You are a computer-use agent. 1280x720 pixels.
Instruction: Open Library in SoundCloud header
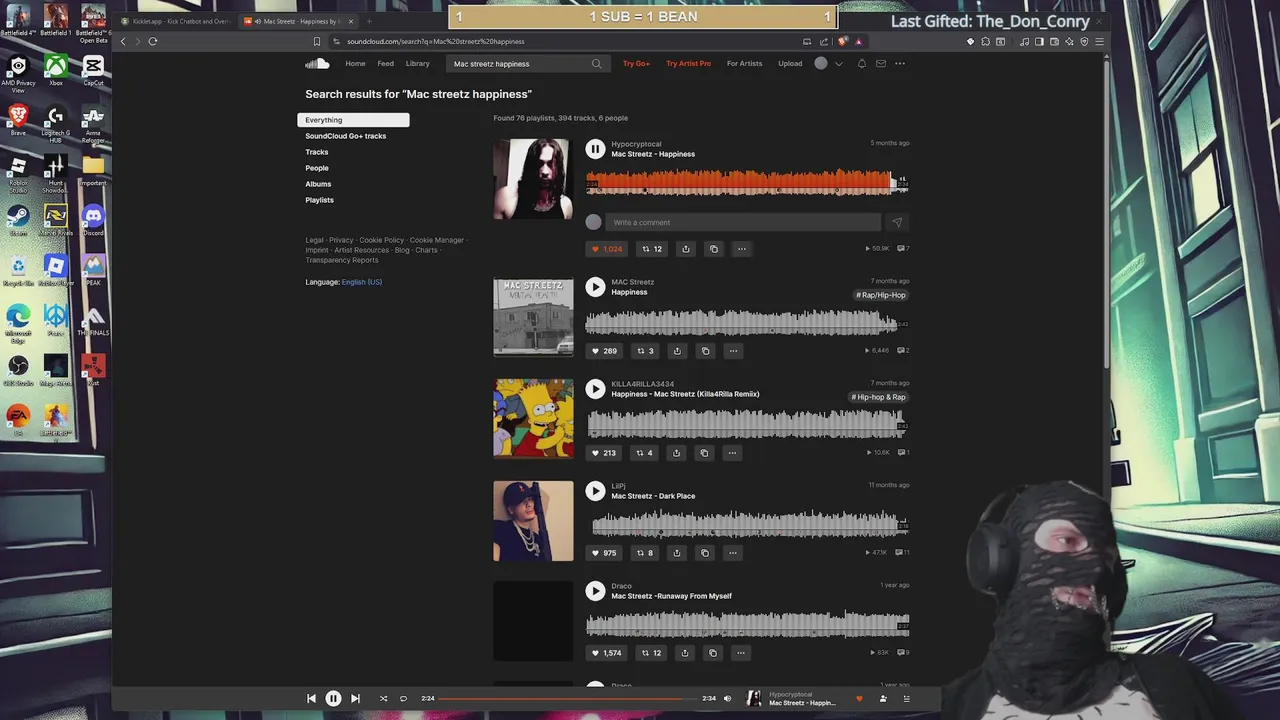pyautogui.click(x=418, y=63)
